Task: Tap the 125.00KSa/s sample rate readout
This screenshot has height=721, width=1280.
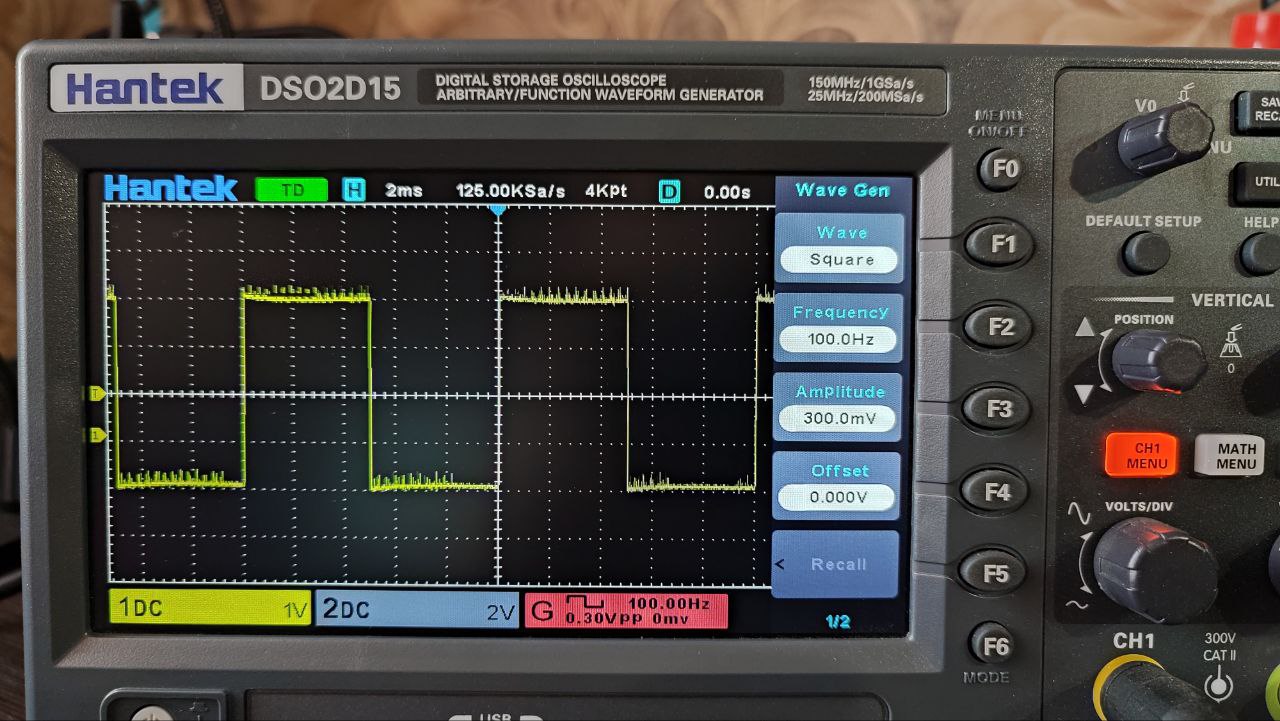Action: pyautogui.click(x=510, y=190)
